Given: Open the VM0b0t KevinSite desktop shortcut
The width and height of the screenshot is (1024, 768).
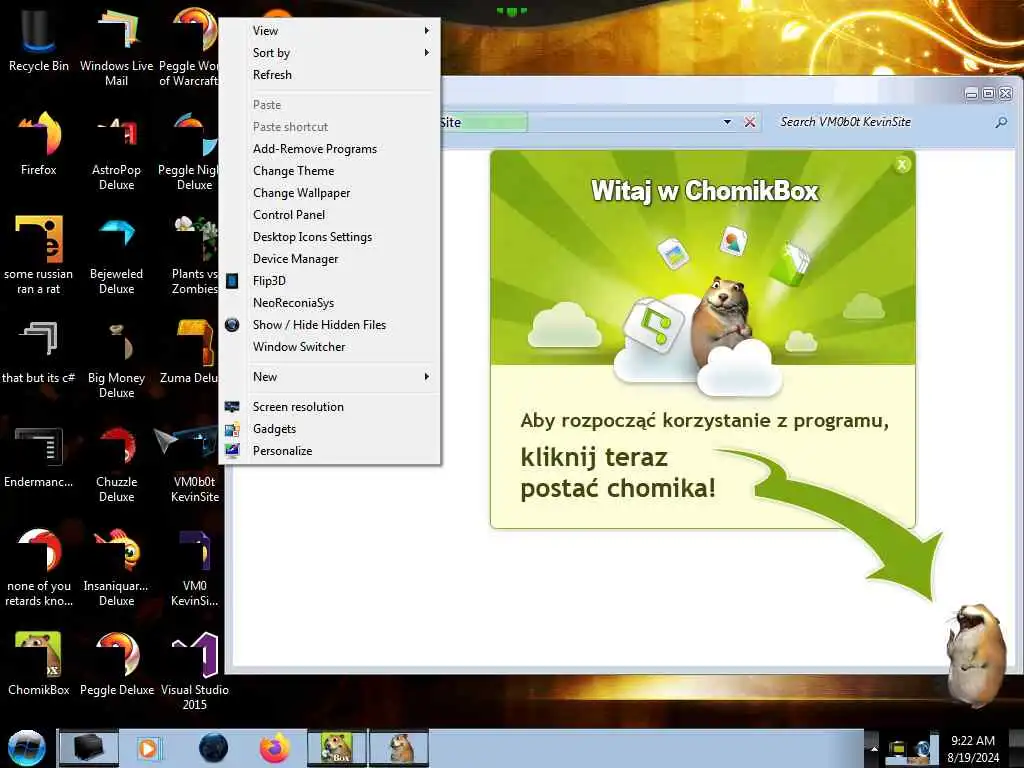Looking at the screenshot, I should (194, 464).
